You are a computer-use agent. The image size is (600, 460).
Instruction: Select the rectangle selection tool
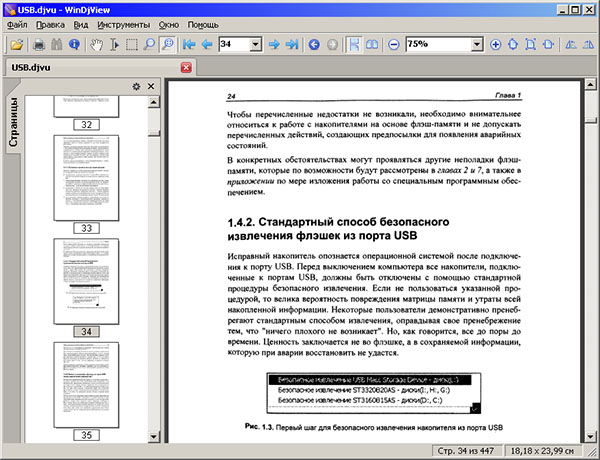point(131,45)
